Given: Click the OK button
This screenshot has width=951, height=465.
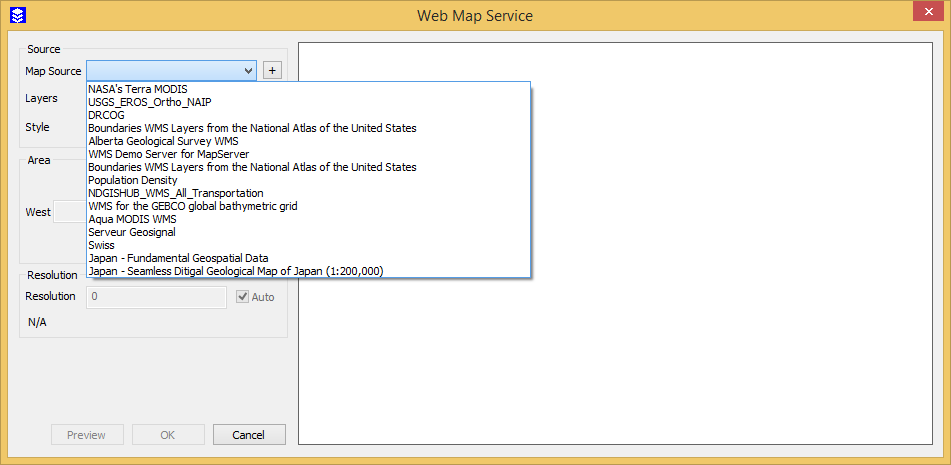Looking at the screenshot, I should tap(167, 435).
